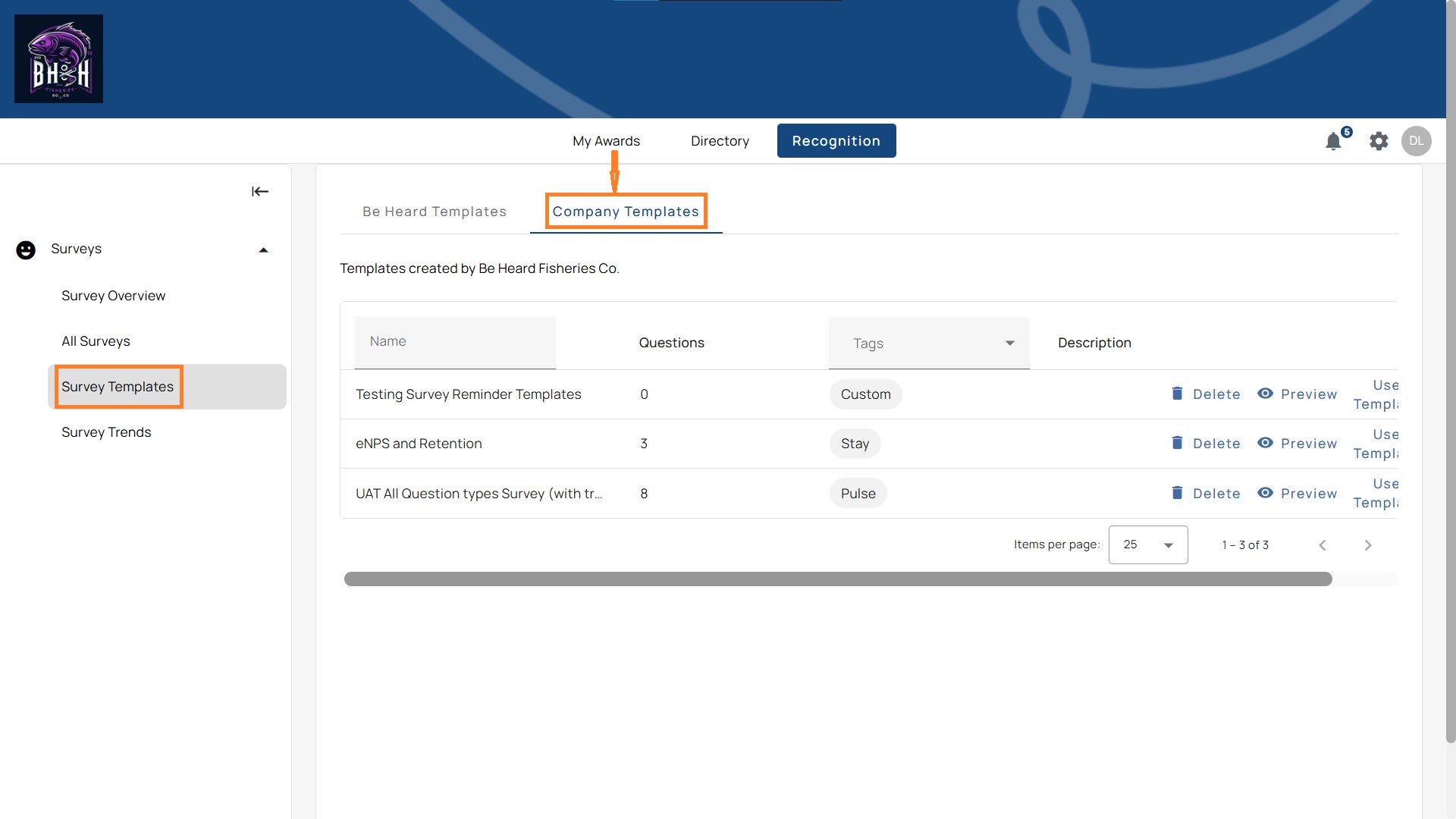The height and width of the screenshot is (819, 1456).
Task: Use Template for UAT All Question types Survey
Action: [1376, 493]
